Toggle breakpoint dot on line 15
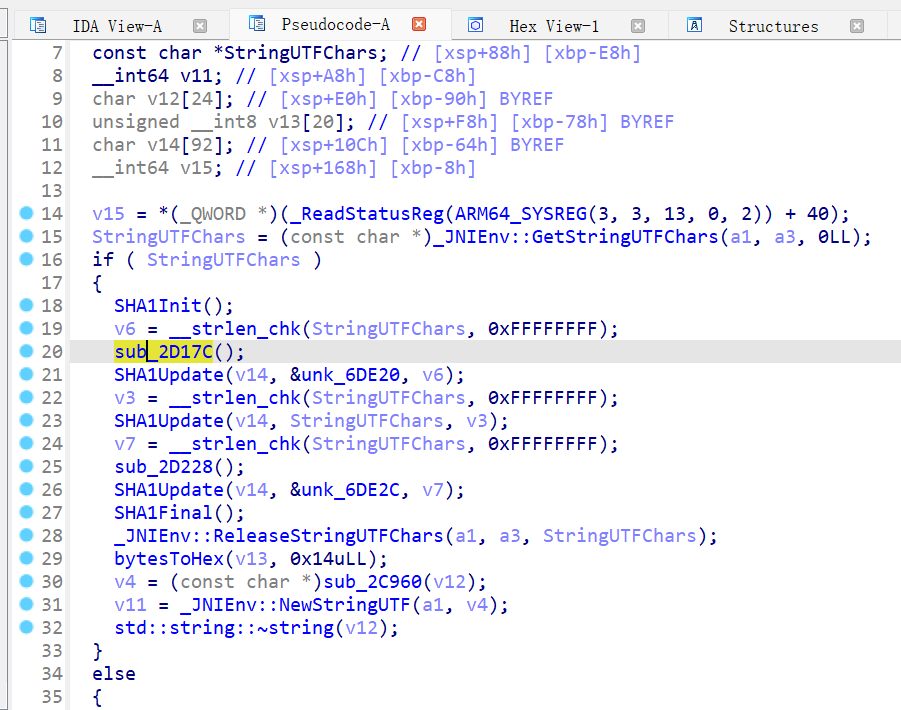 26,236
